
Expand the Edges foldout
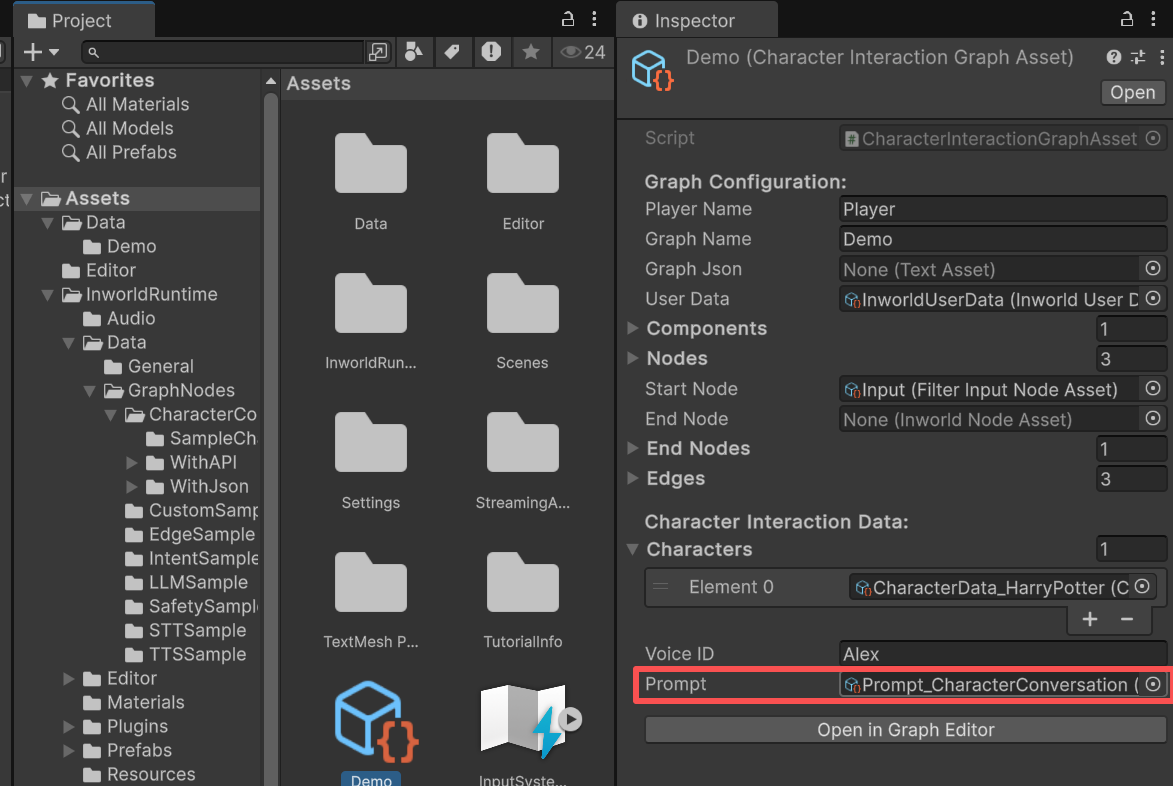[x=633, y=478]
